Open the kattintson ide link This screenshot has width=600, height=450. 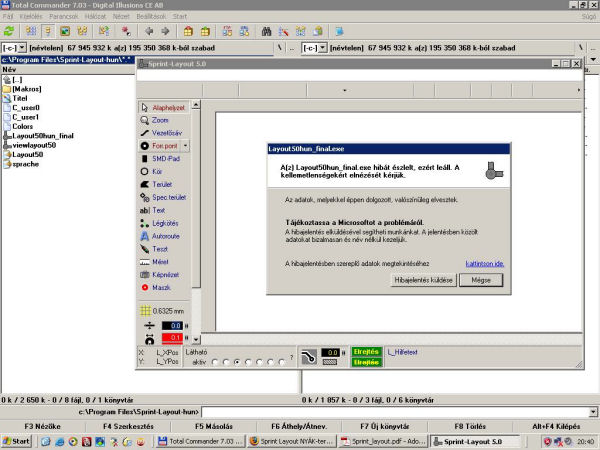(x=484, y=264)
